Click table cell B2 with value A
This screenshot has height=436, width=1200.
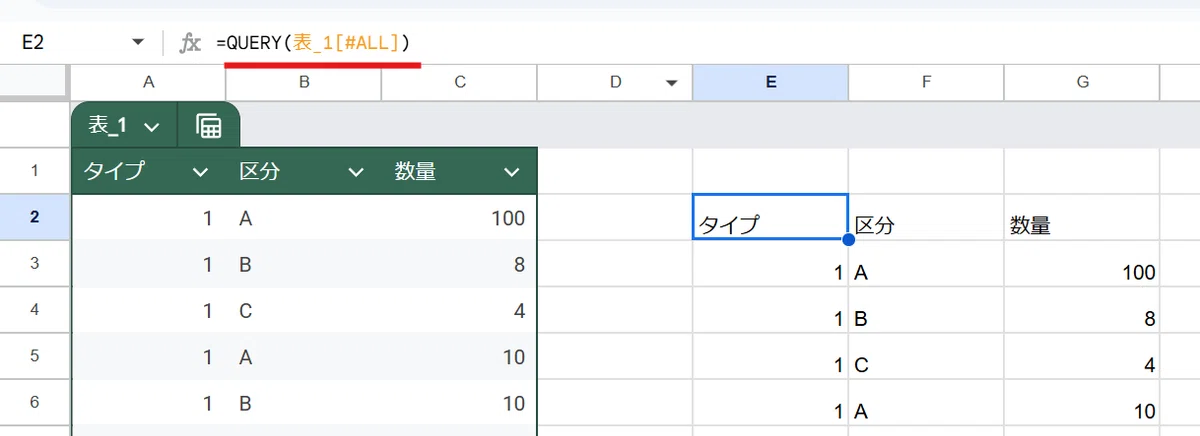coord(304,217)
